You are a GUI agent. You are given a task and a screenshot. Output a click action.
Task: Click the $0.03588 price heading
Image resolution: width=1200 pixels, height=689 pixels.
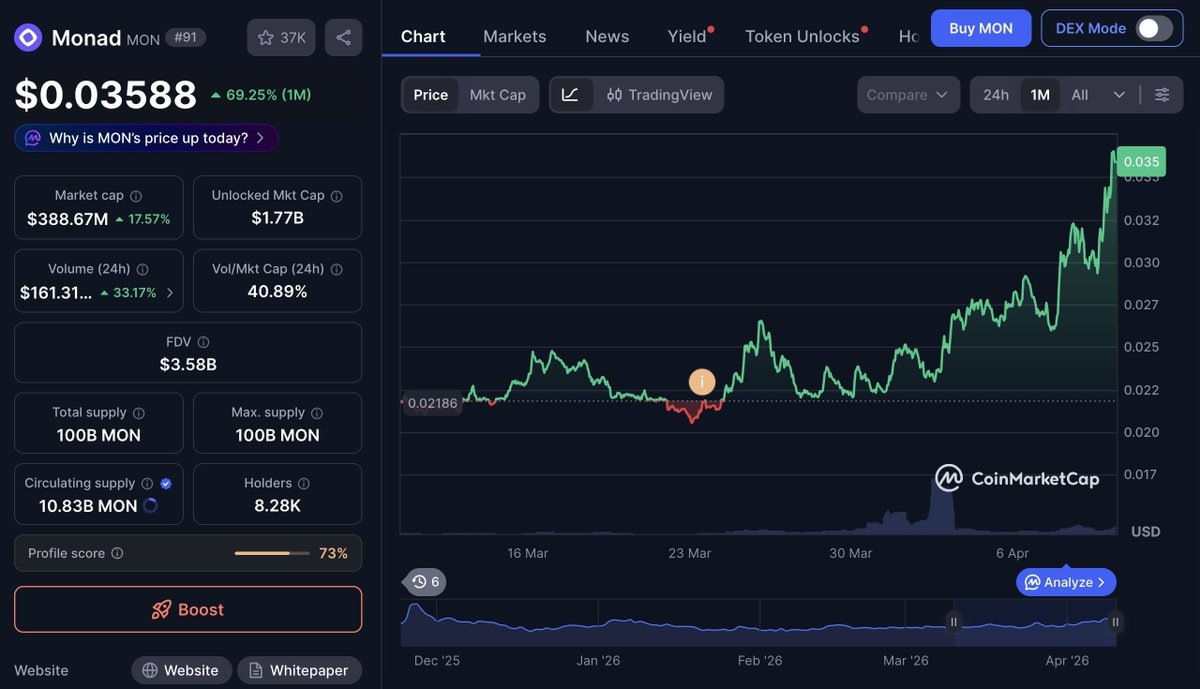pos(106,95)
